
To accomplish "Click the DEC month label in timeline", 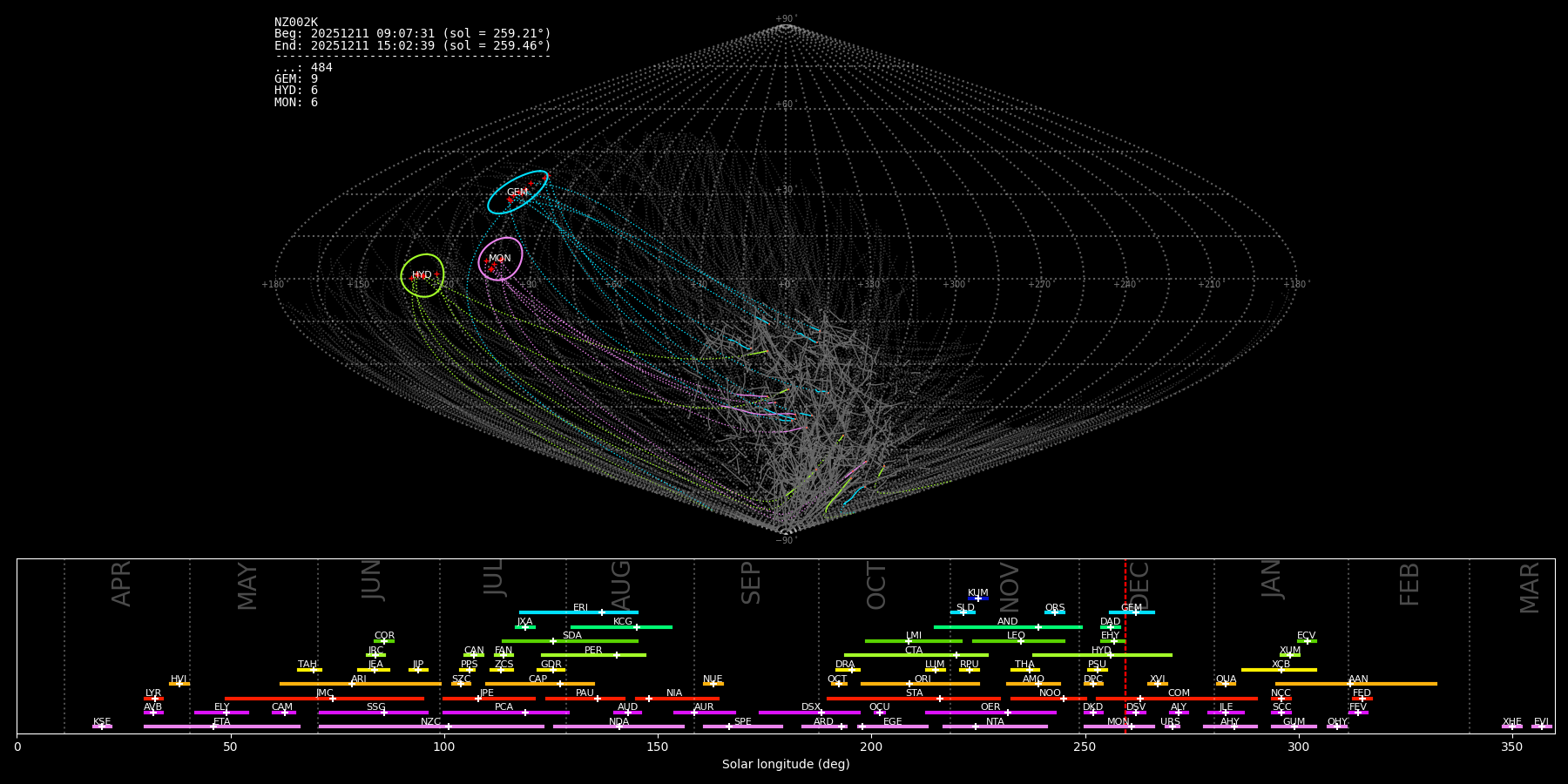I will (1139, 585).
